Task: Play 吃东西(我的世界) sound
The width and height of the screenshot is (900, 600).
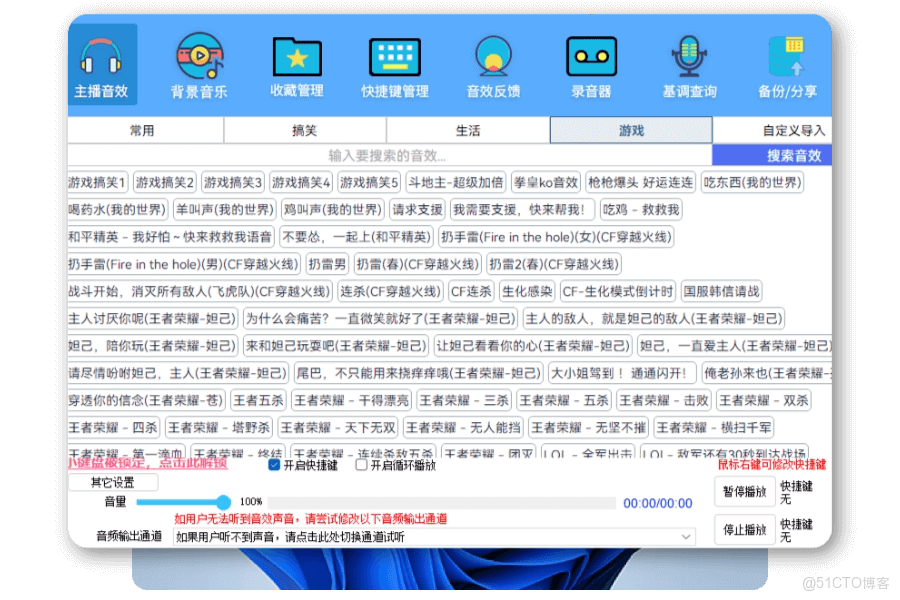Action: 752,183
